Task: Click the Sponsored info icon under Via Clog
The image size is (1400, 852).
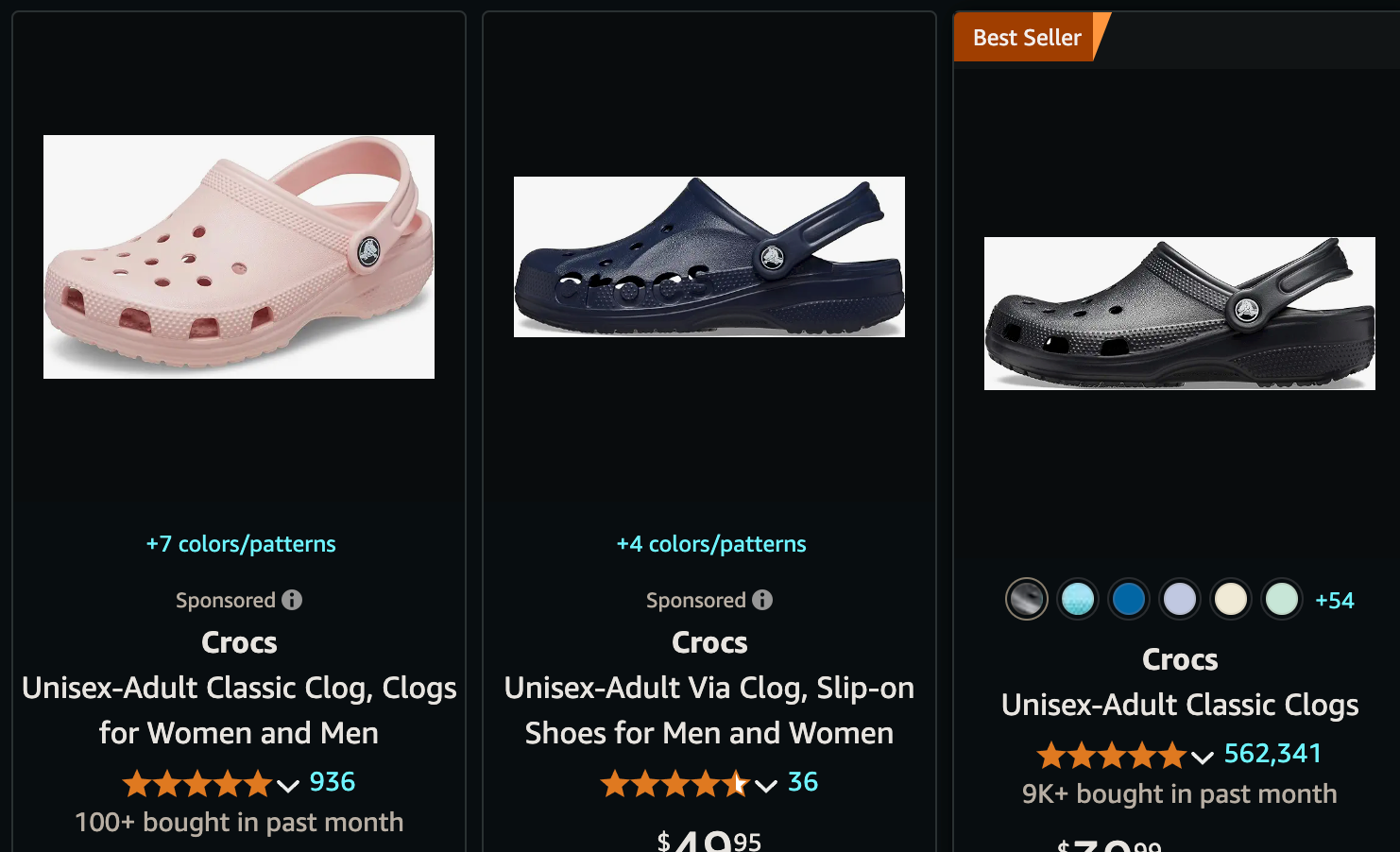Action: (x=762, y=600)
